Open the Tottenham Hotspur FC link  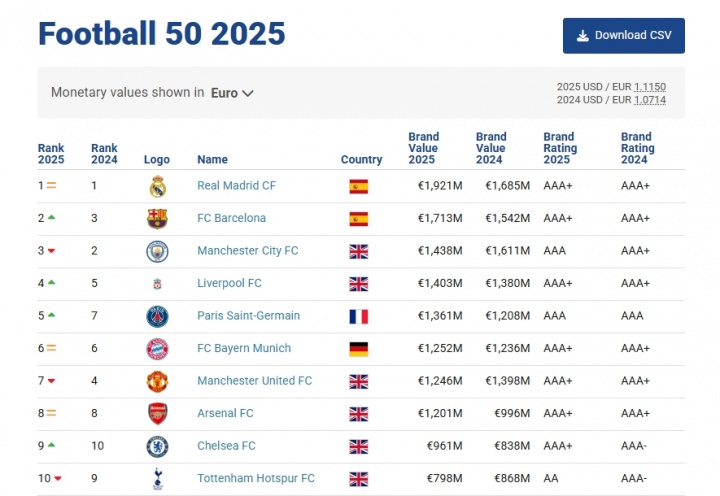click(256, 478)
